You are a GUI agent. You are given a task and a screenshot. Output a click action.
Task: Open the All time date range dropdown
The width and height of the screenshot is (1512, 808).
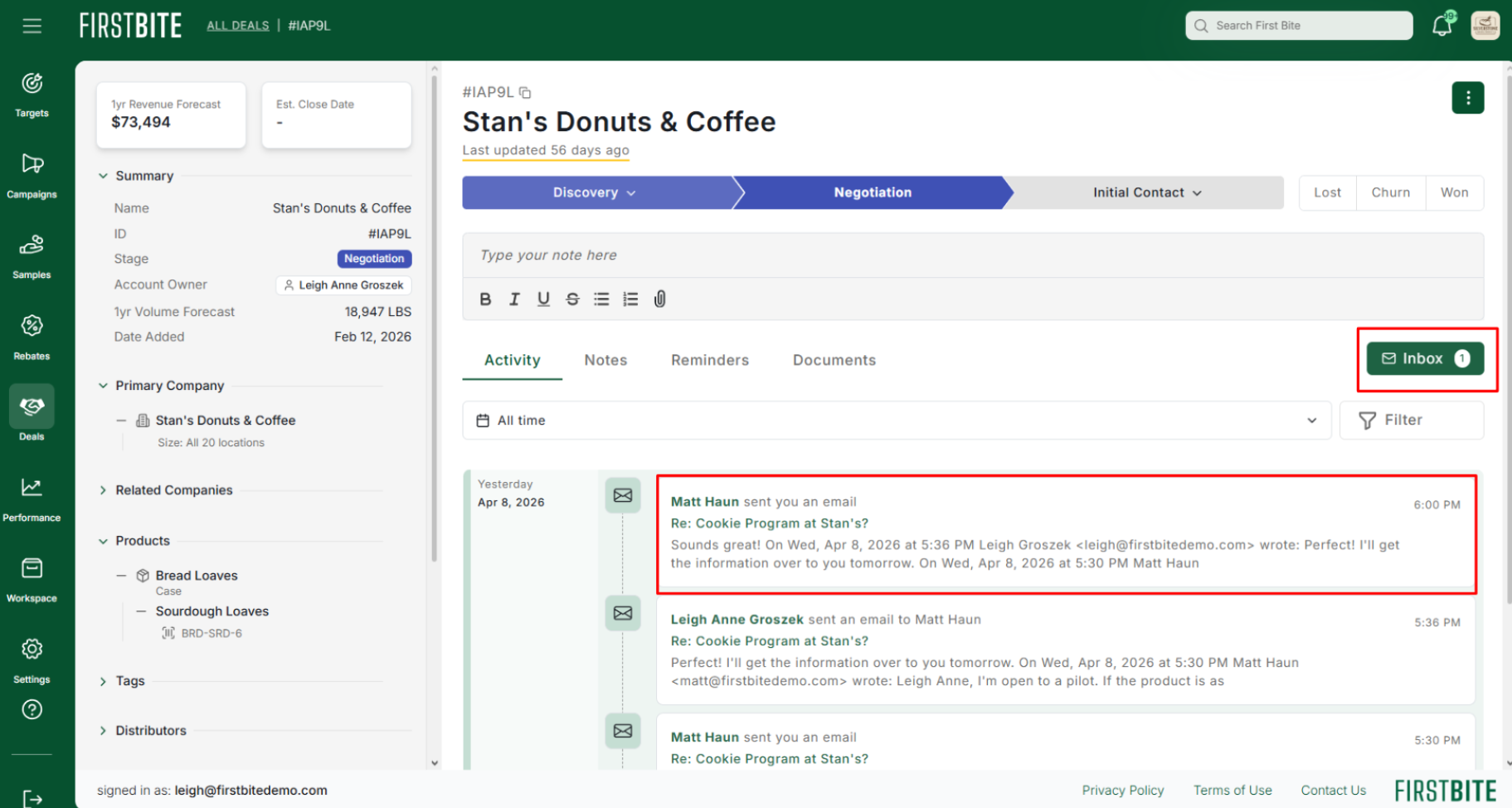tap(896, 421)
